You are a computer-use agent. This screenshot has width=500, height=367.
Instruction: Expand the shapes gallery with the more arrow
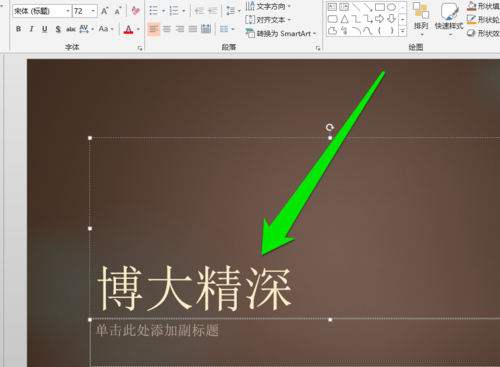[x=403, y=31]
